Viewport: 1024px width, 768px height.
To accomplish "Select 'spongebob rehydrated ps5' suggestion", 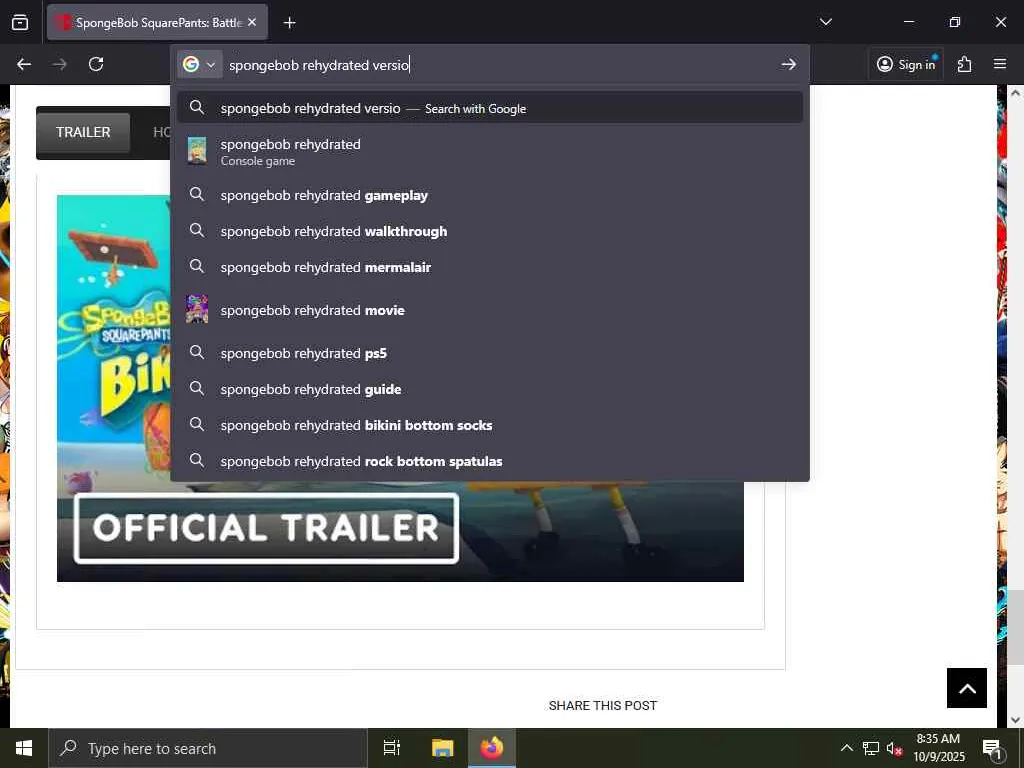I will (x=490, y=353).
